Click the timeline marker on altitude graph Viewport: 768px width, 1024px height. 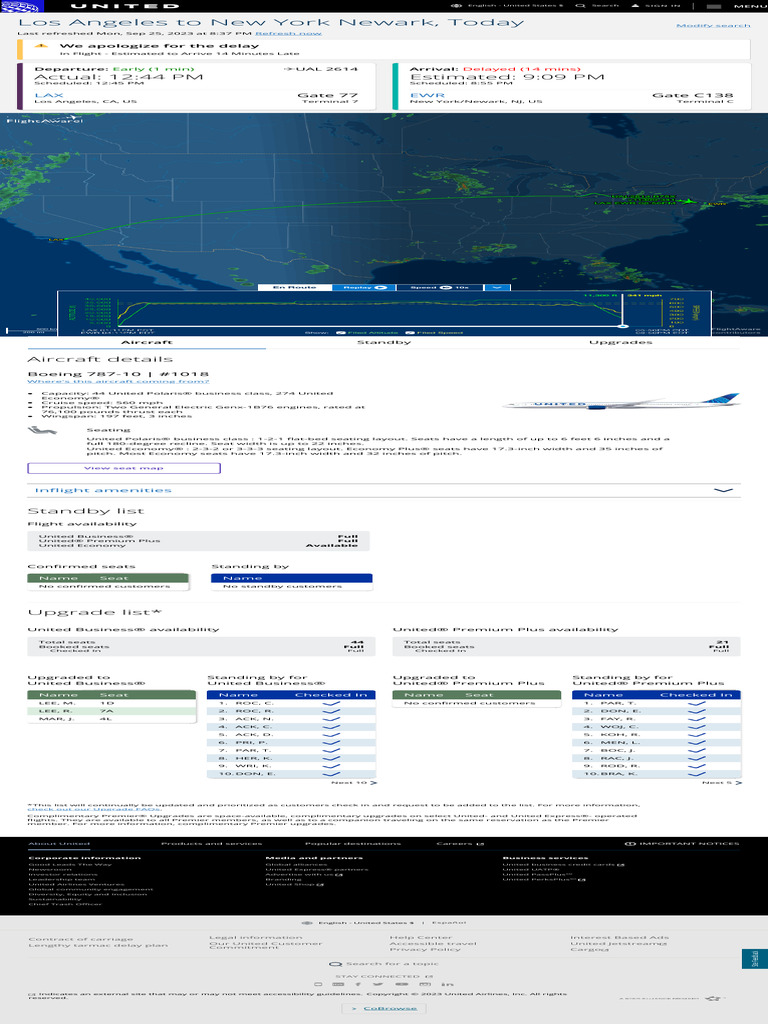pyautogui.click(x=623, y=326)
